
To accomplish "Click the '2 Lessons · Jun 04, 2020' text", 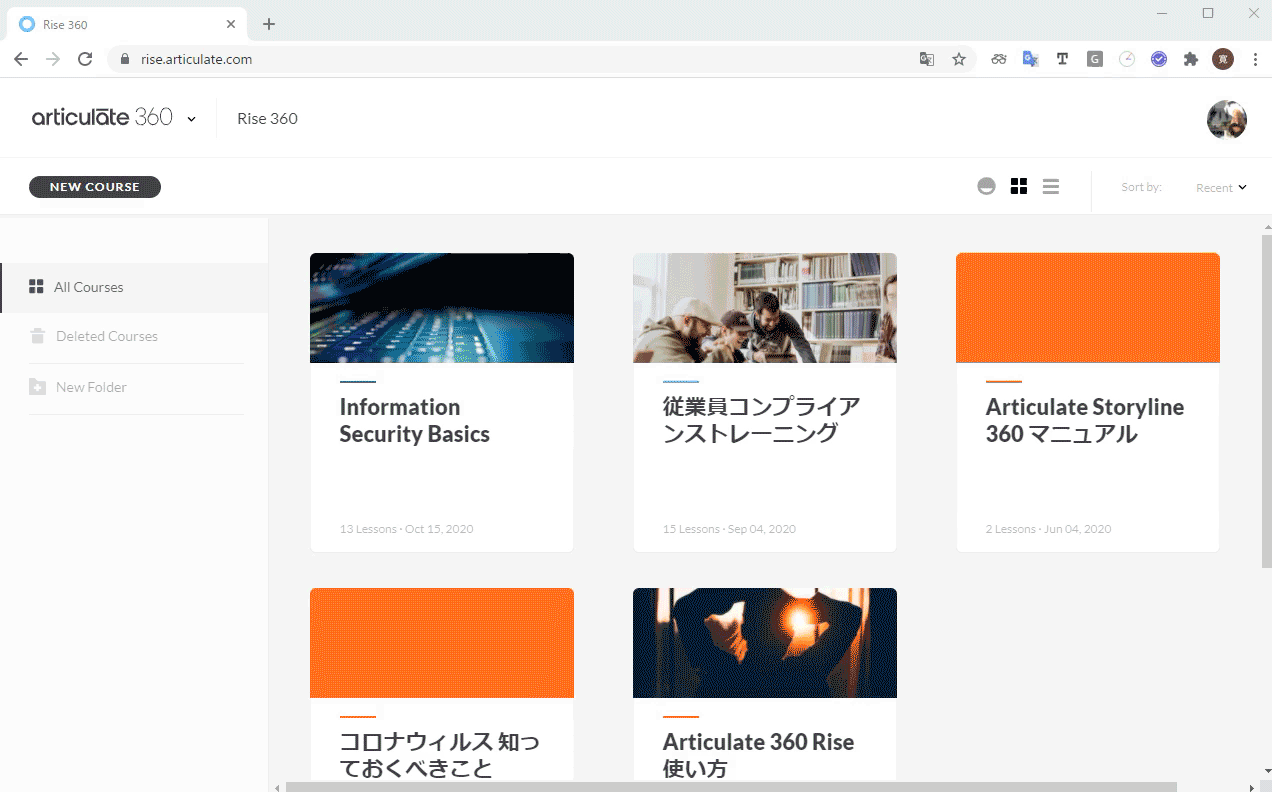I will [1048, 529].
